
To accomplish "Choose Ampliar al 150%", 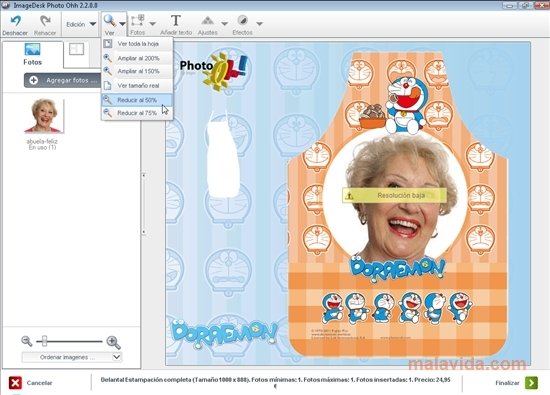I will [x=138, y=71].
